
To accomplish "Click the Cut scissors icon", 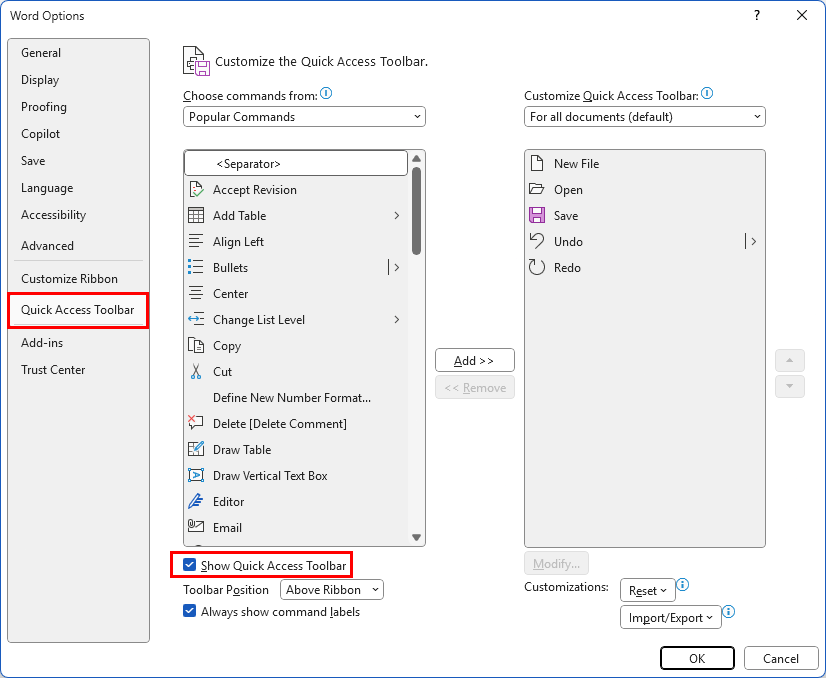I will point(196,371).
